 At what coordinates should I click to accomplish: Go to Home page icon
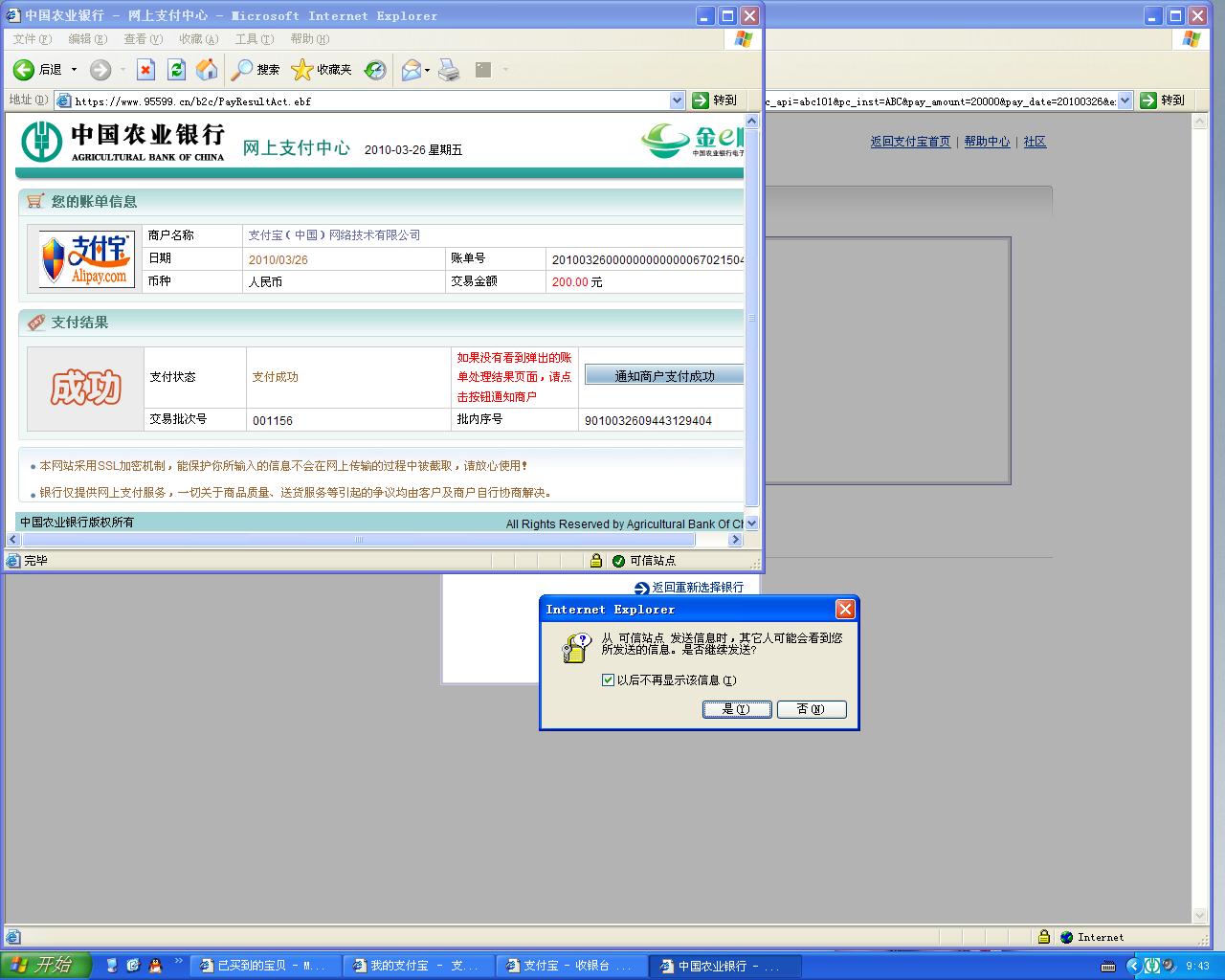coord(207,70)
